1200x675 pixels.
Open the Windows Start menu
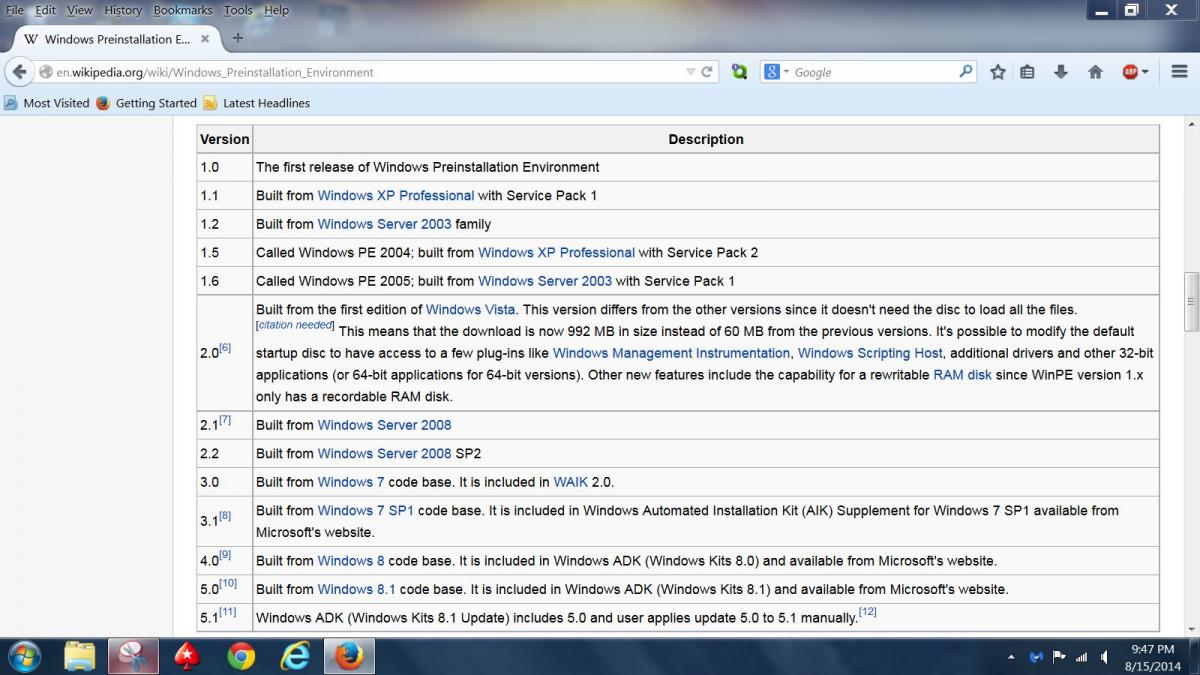click(23, 656)
